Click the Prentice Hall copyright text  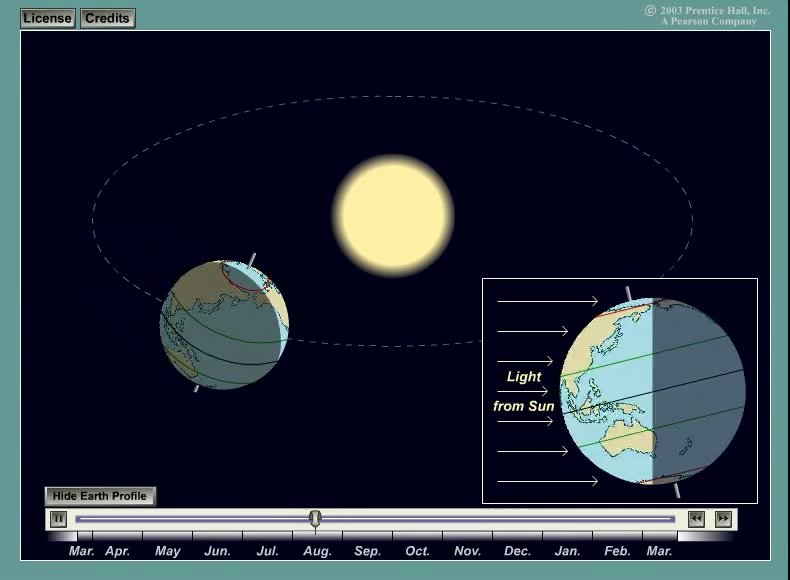pyautogui.click(x=708, y=16)
